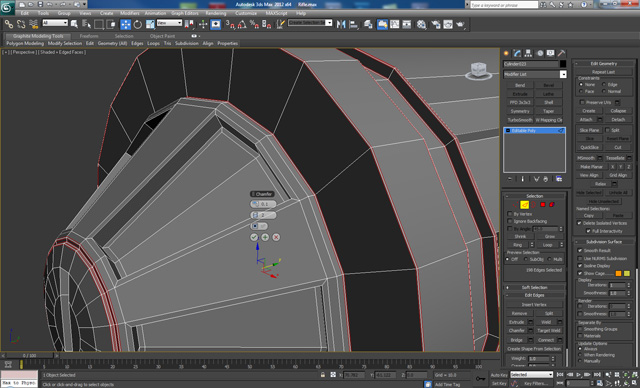
Task: Open the 3ds Max application menu button
Action: [x=7, y=7]
